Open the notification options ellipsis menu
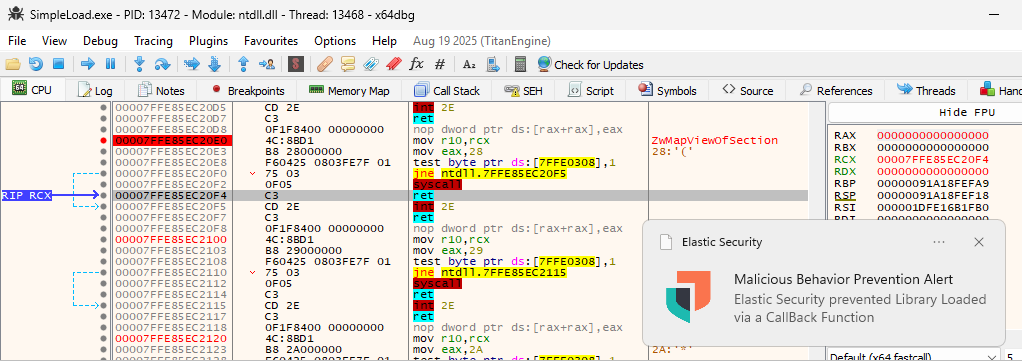This screenshot has height=361, width=1022. coord(939,242)
